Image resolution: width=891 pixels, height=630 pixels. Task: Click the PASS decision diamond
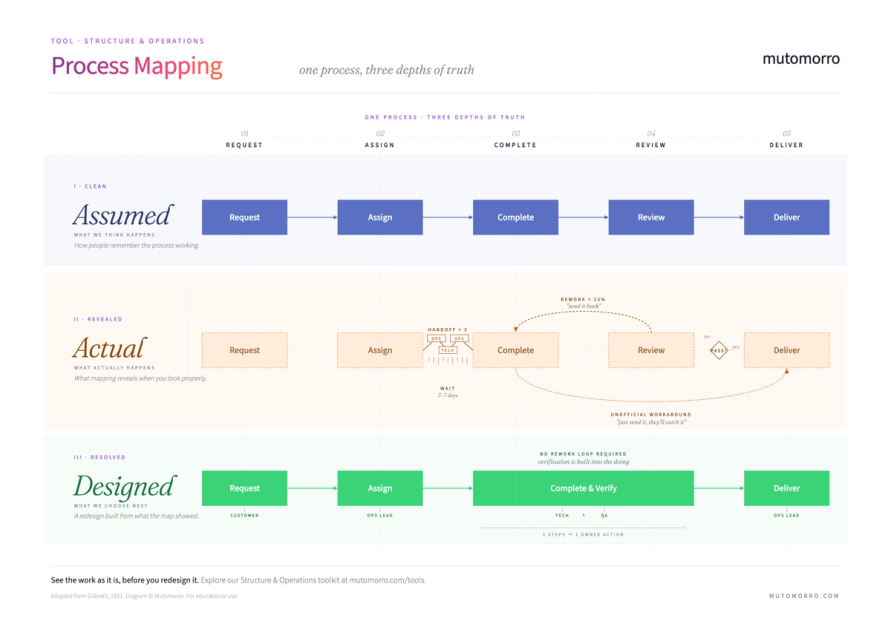[x=719, y=350]
